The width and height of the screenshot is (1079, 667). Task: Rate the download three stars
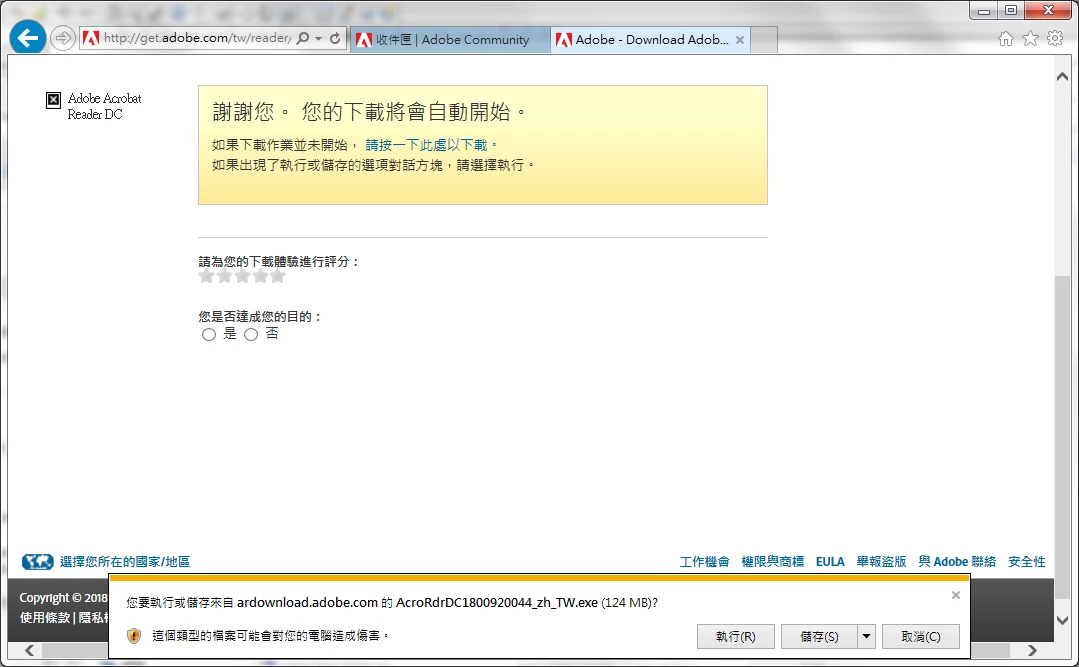pyautogui.click(x=242, y=276)
